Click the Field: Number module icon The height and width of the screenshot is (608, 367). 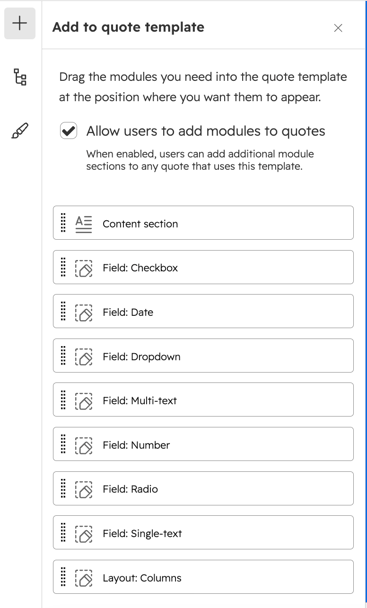tap(83, 445)
